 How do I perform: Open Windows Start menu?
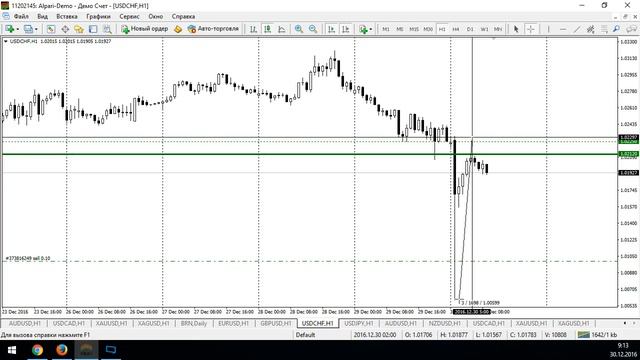pos(11,350)
